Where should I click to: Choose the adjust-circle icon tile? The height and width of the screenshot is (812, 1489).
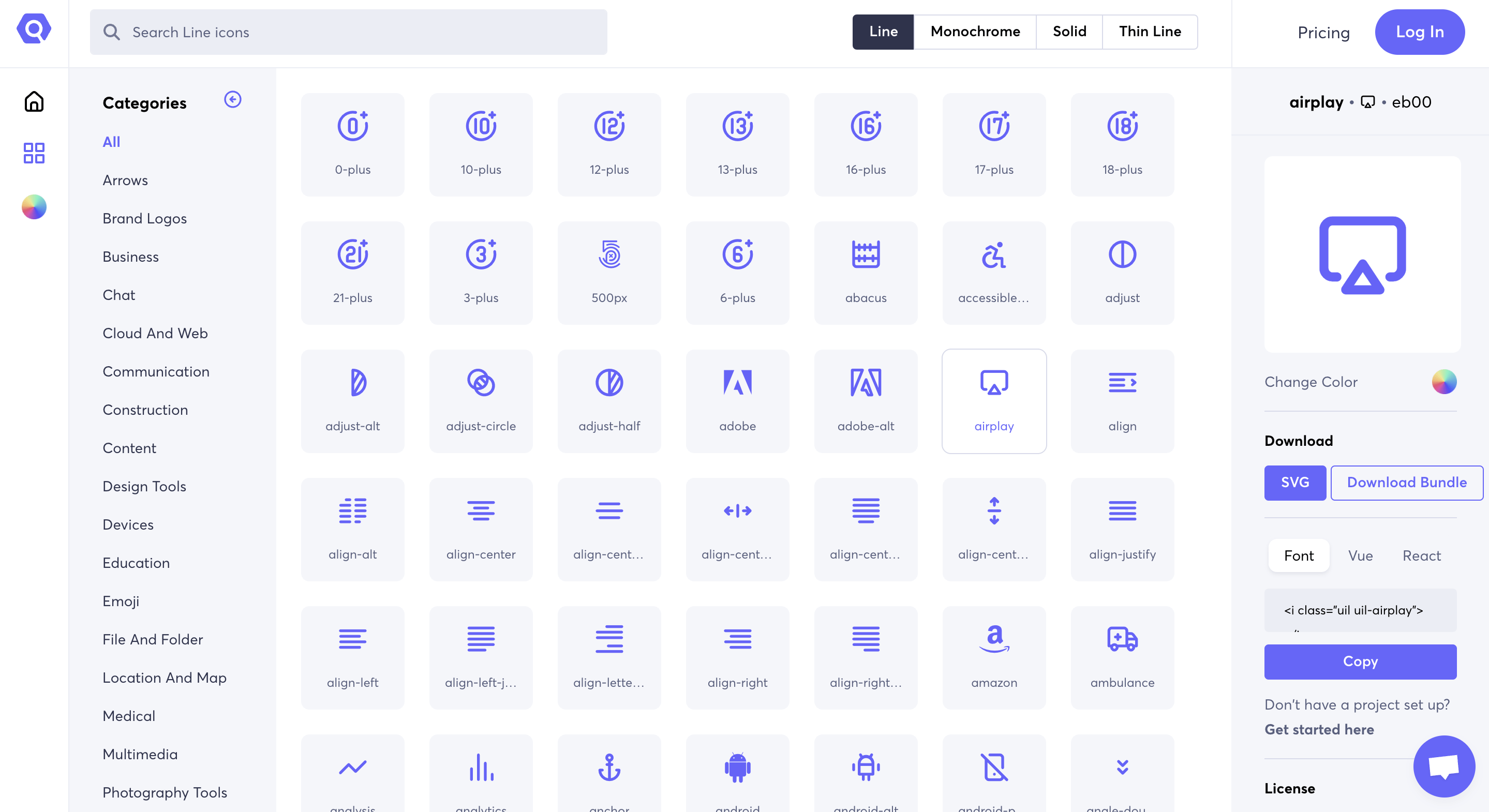point(480,400)
